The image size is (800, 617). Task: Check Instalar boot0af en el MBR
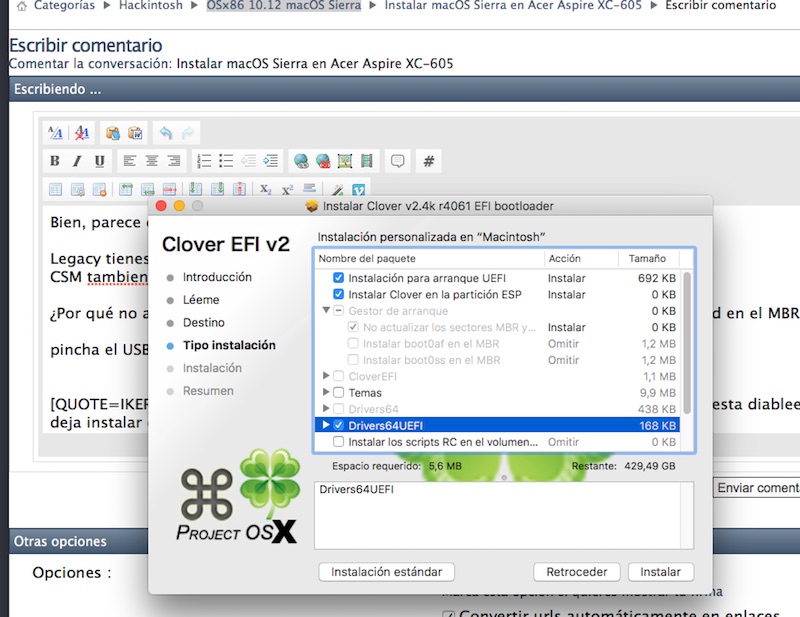(353, 343)
